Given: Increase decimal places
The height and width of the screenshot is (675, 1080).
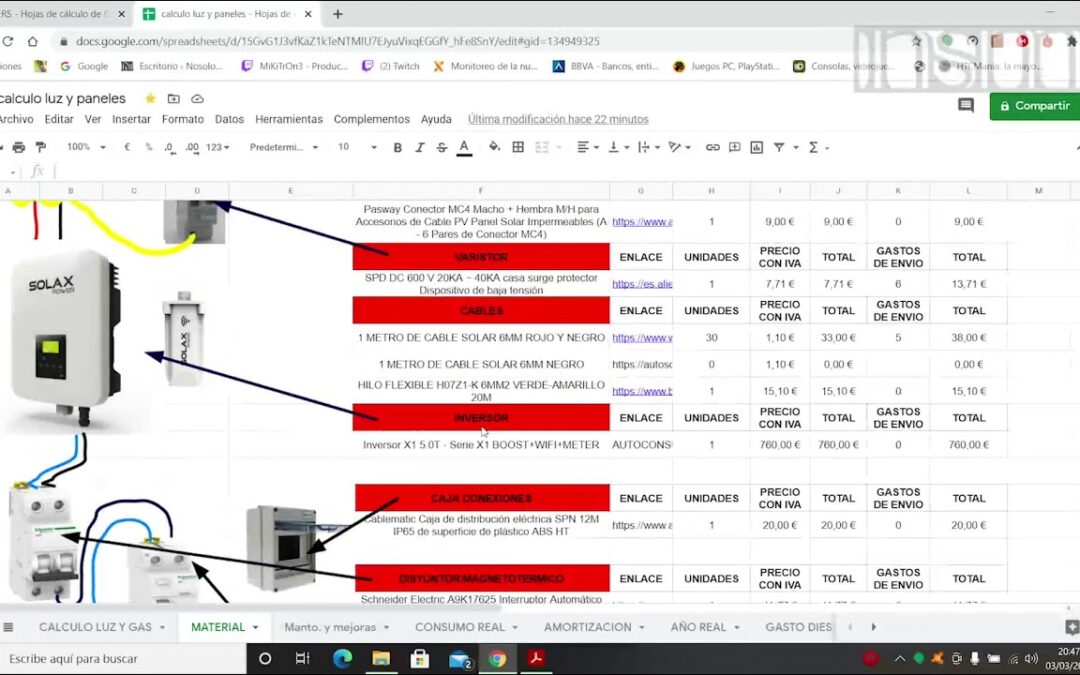Looking at the screenshot, I should pyautogui.click(x=192, y=147).
